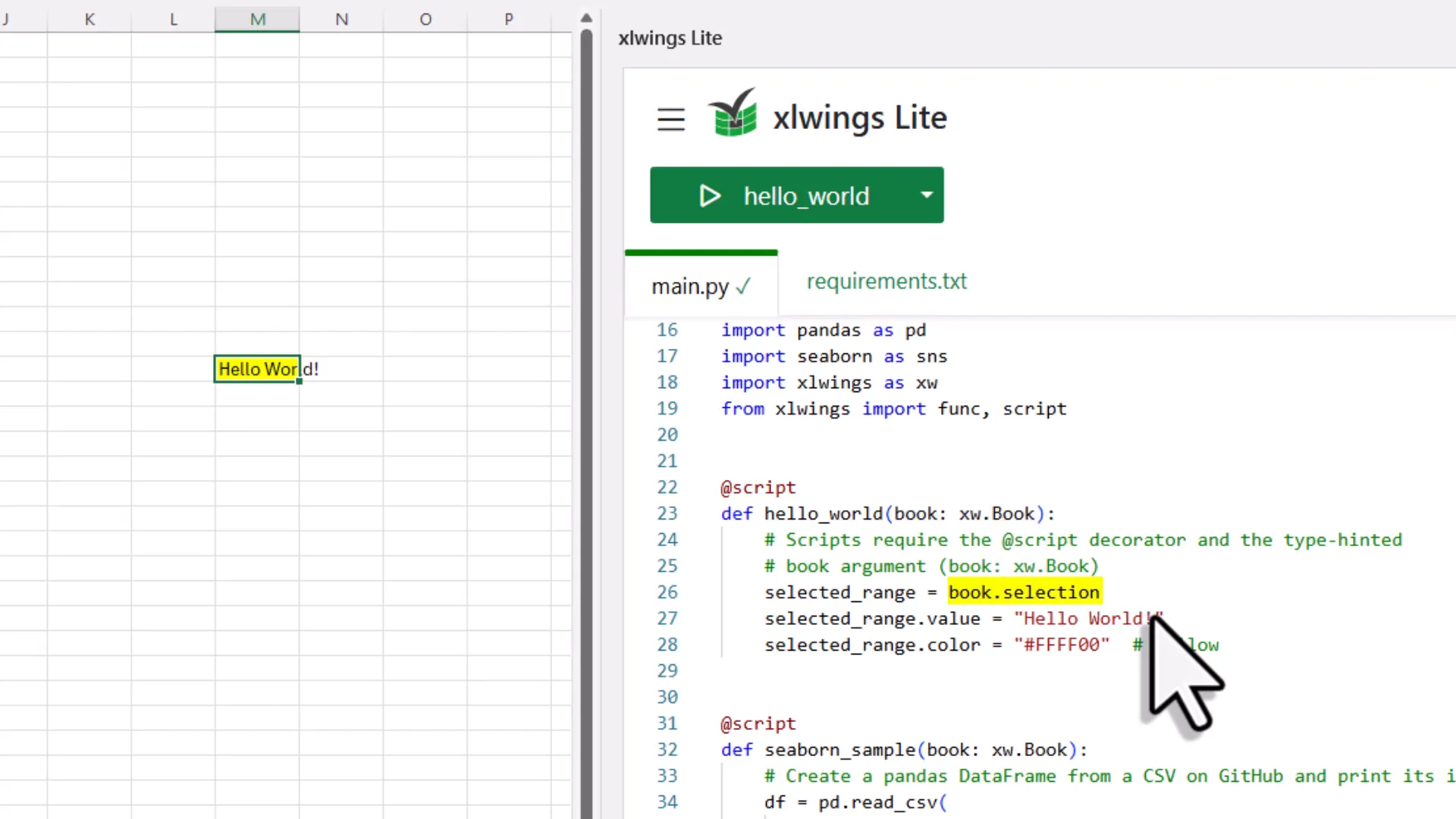The height and width of the screenshot is (819, 1456).
Task: Click the checkmark next to main.py
Action: 742,287
